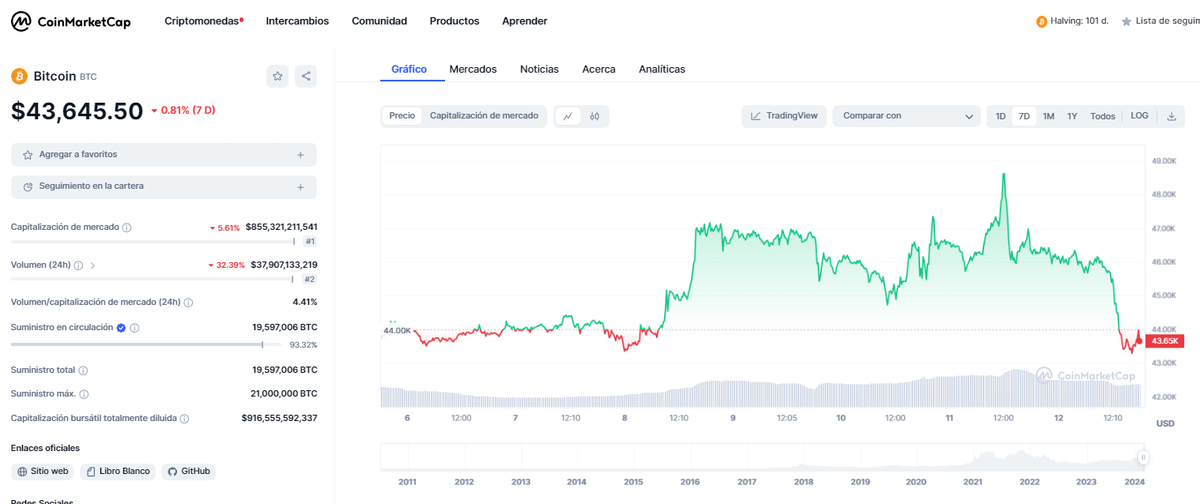
Task: Click the share icon beside Bitcoin
Action: click(x=306, y=76)
